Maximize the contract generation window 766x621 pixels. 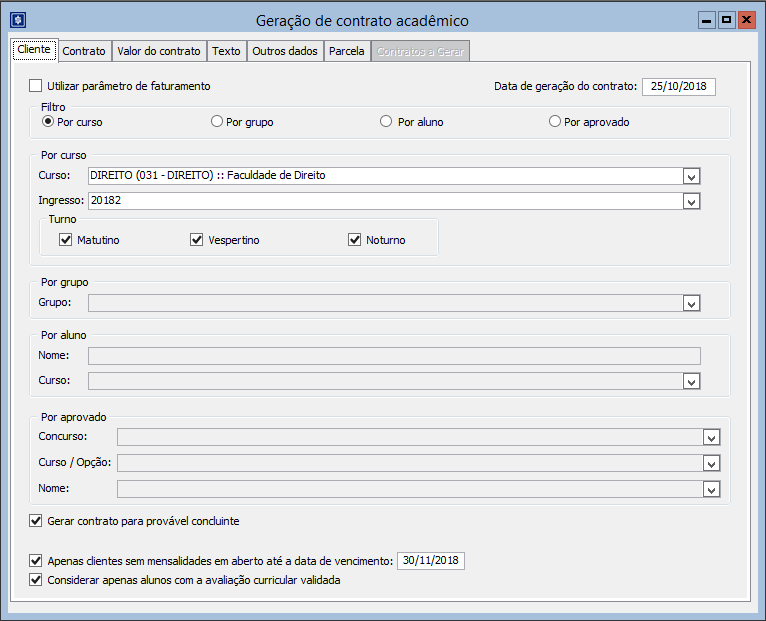[727, 20]
